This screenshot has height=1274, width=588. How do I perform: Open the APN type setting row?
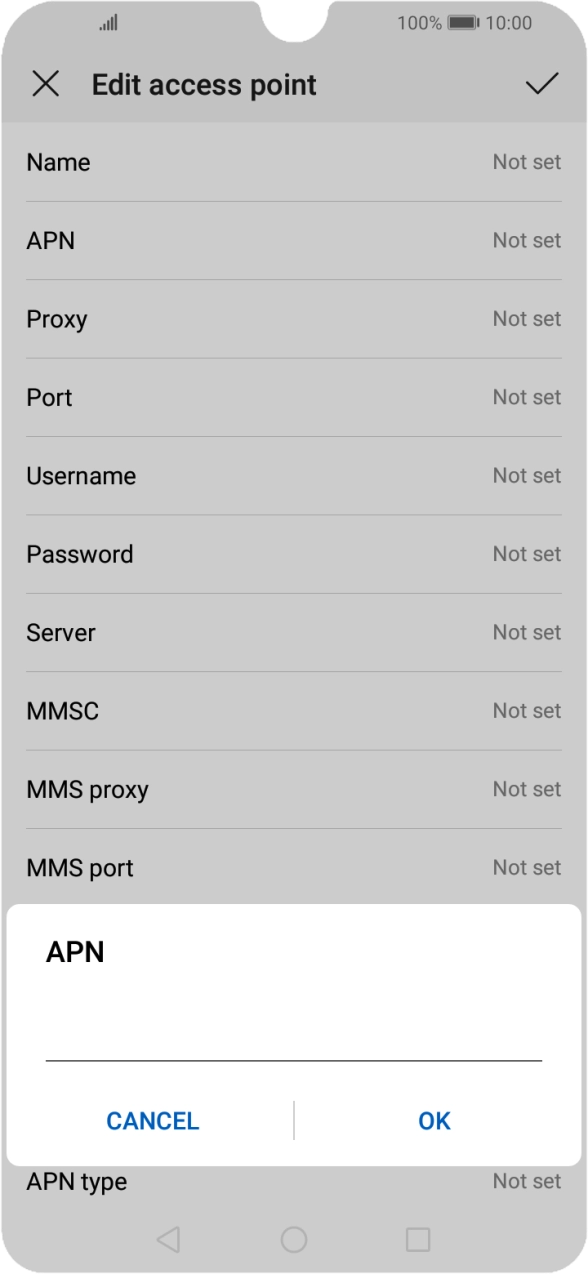coord(294,1182)
